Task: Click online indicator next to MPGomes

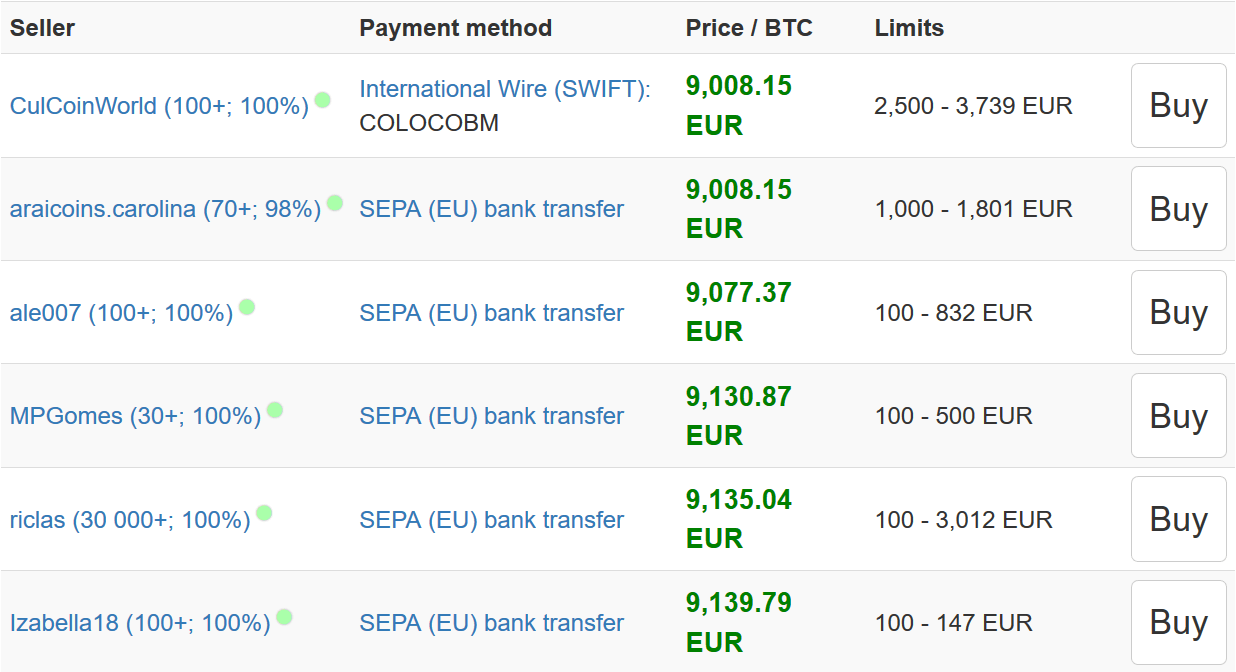Action: (x=275, y=410)
